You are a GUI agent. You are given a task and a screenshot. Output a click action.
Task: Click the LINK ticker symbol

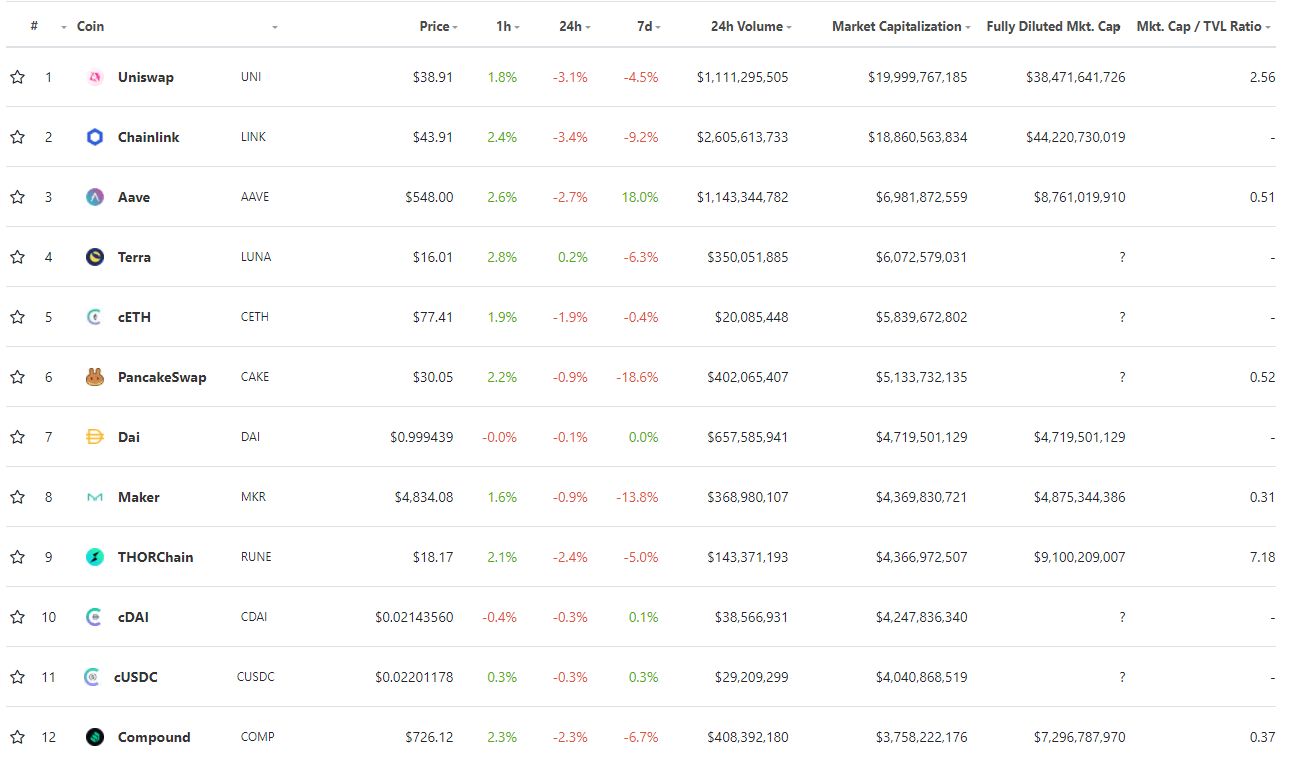(254, 137)
